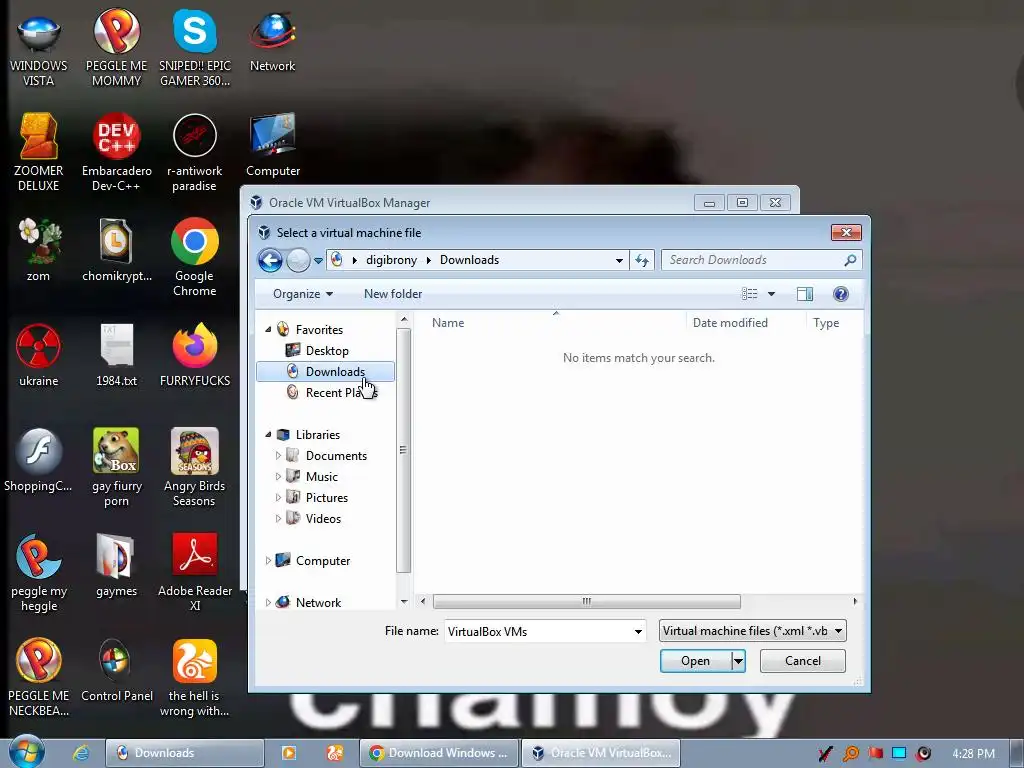Open the change view options dropdown arrow
Screen dimensions: 1024x768
771,295
